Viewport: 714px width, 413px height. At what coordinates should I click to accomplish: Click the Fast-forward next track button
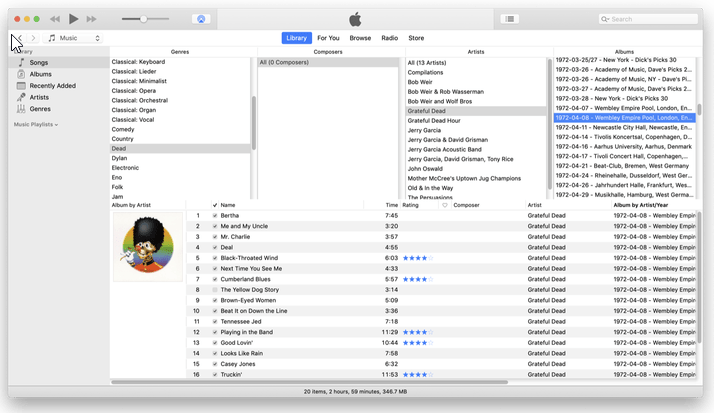(92, 19)
